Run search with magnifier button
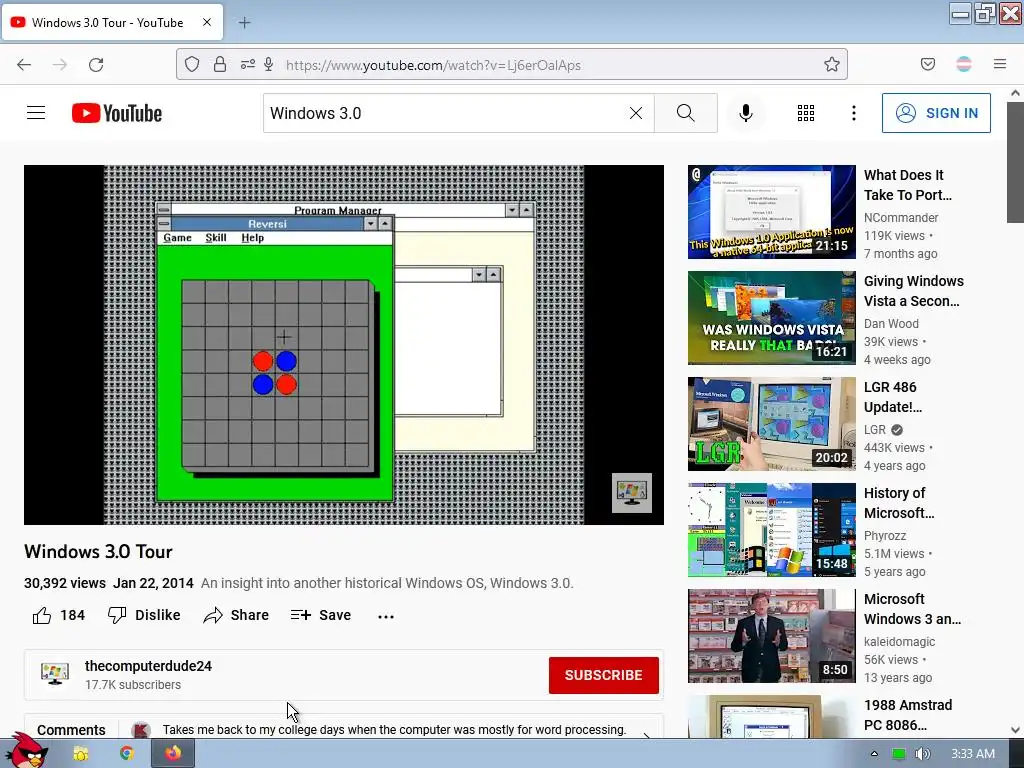 (686, 113)
